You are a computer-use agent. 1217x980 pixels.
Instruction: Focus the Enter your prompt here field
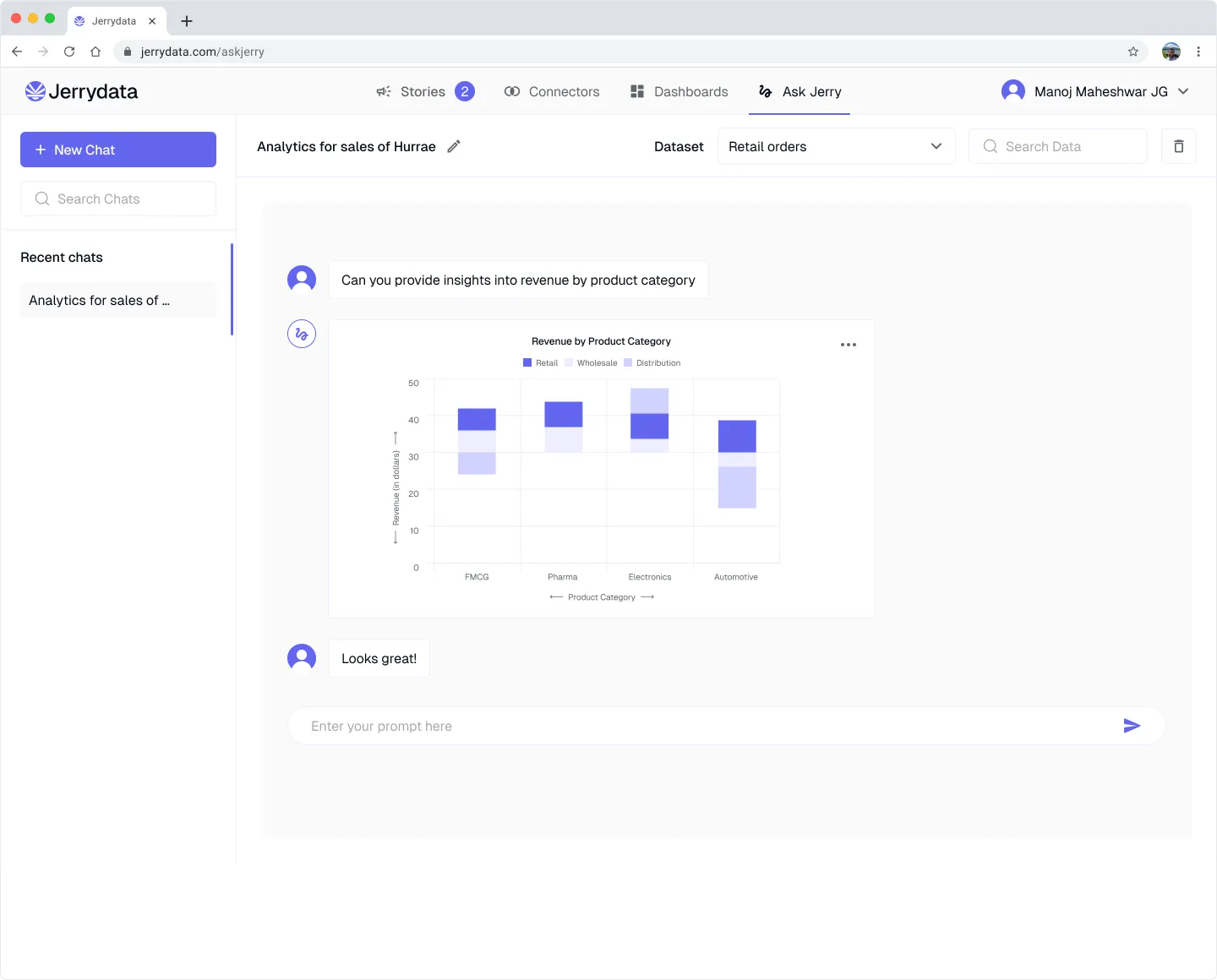701,726
